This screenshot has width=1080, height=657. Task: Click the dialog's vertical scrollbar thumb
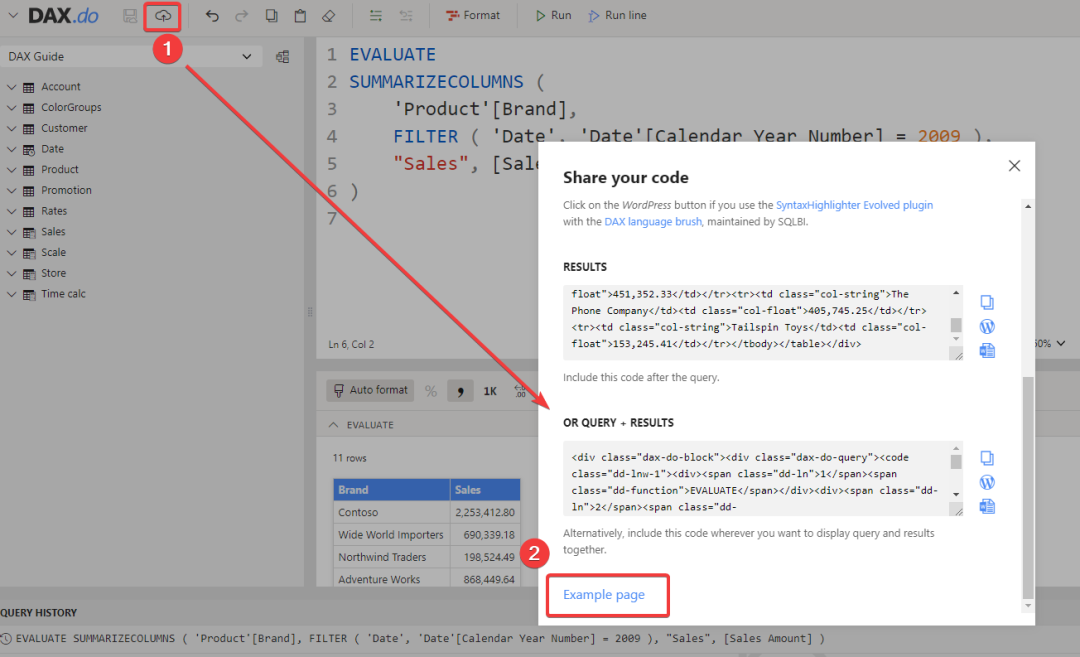tap(1028, 488)
